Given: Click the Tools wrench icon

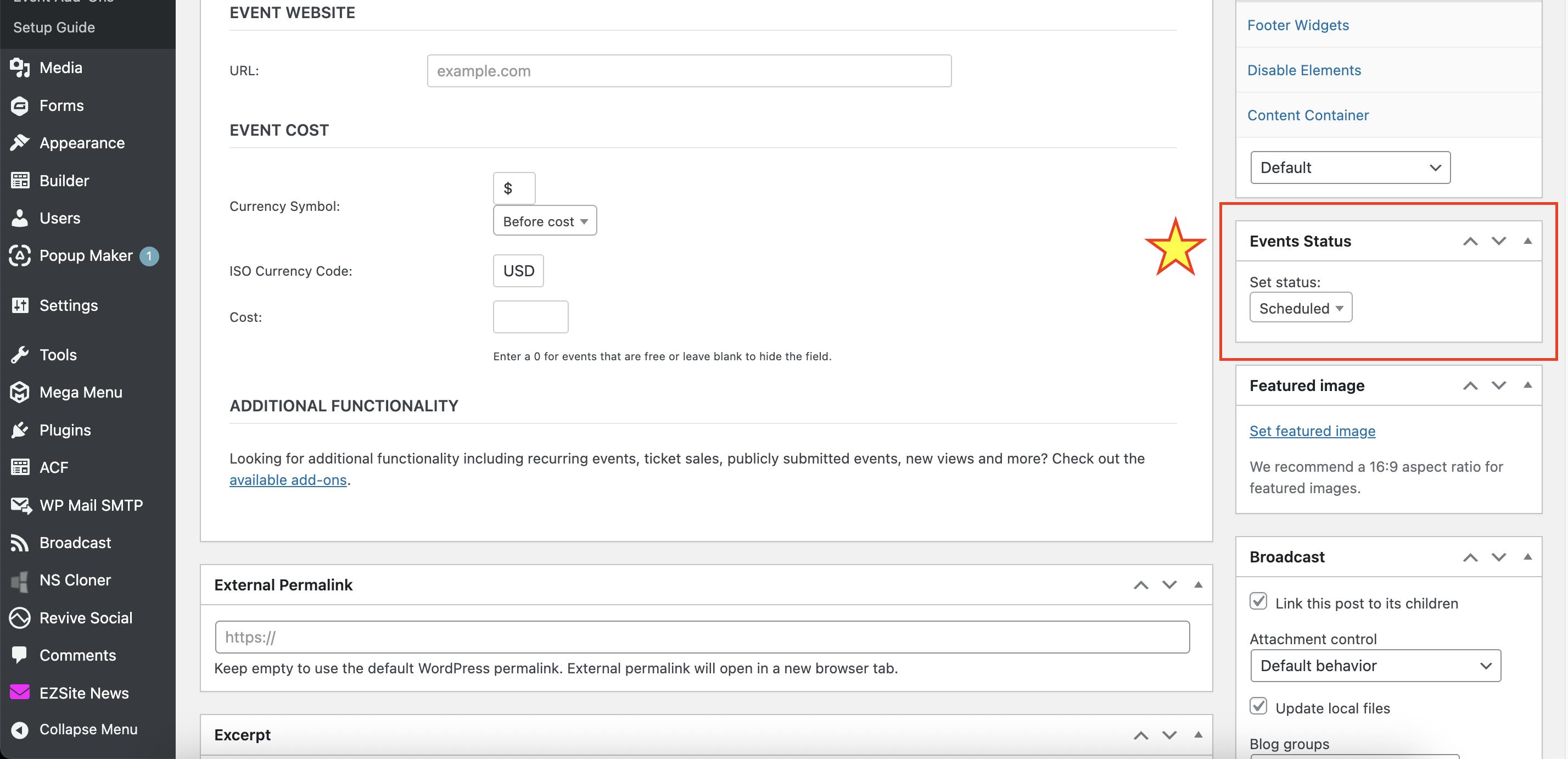Looking at the screenshot, I should (x=19, y=354).
